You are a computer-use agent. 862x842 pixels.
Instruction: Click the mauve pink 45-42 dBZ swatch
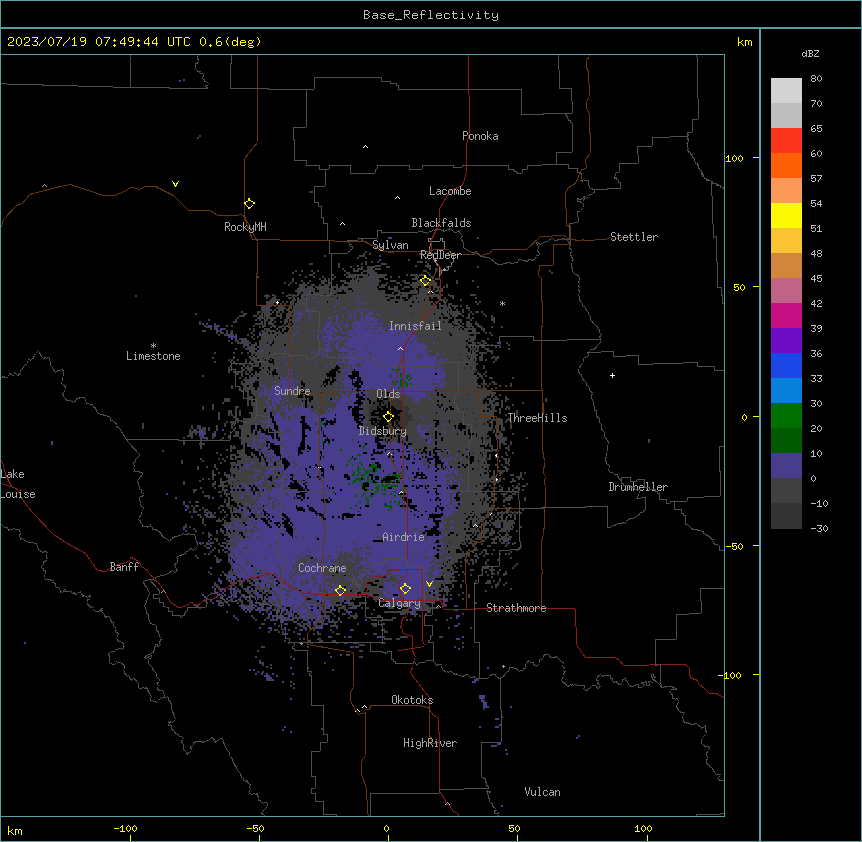(786, 291)
